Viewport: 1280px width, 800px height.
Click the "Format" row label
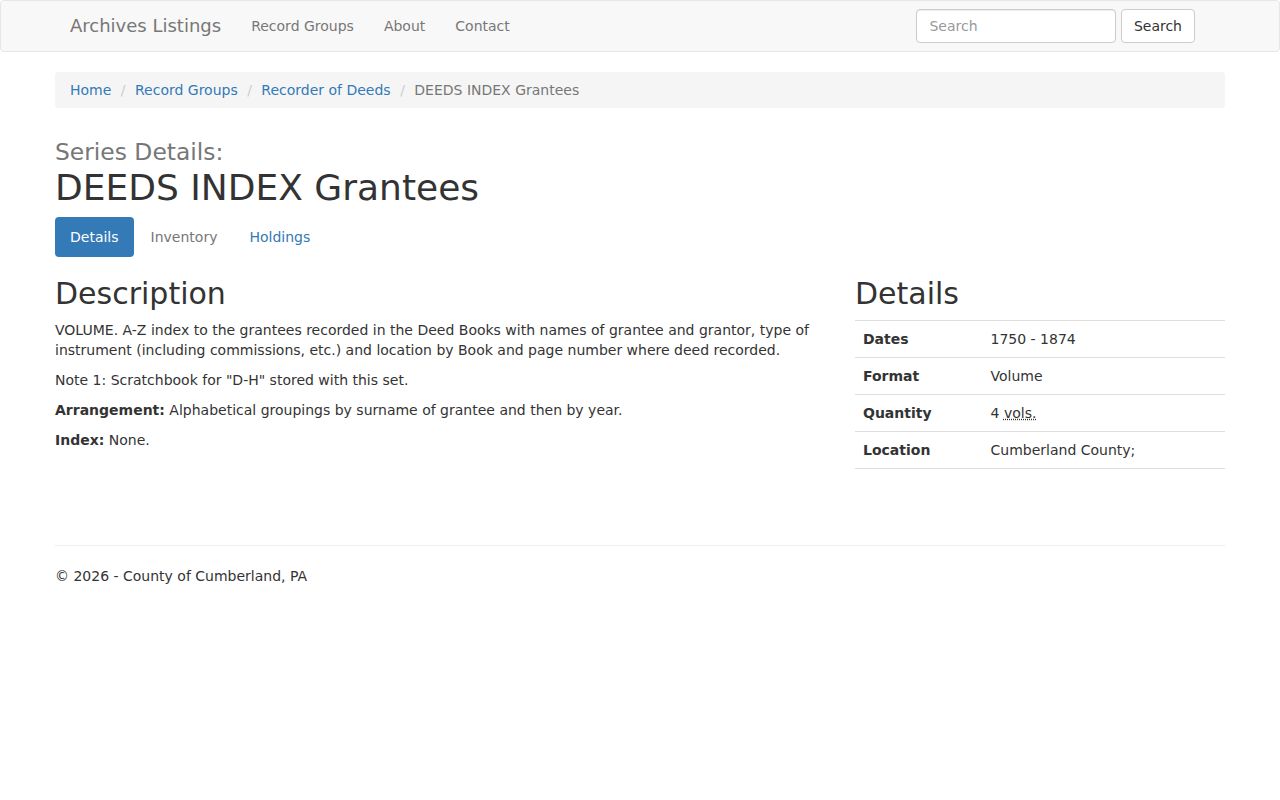point(891,376)
